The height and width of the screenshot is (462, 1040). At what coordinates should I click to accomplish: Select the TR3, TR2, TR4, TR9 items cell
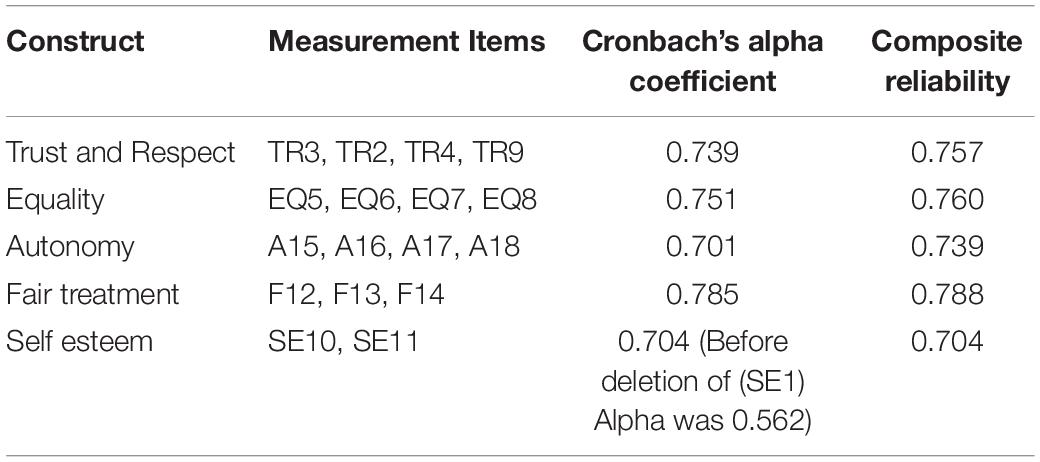(397, 152)
